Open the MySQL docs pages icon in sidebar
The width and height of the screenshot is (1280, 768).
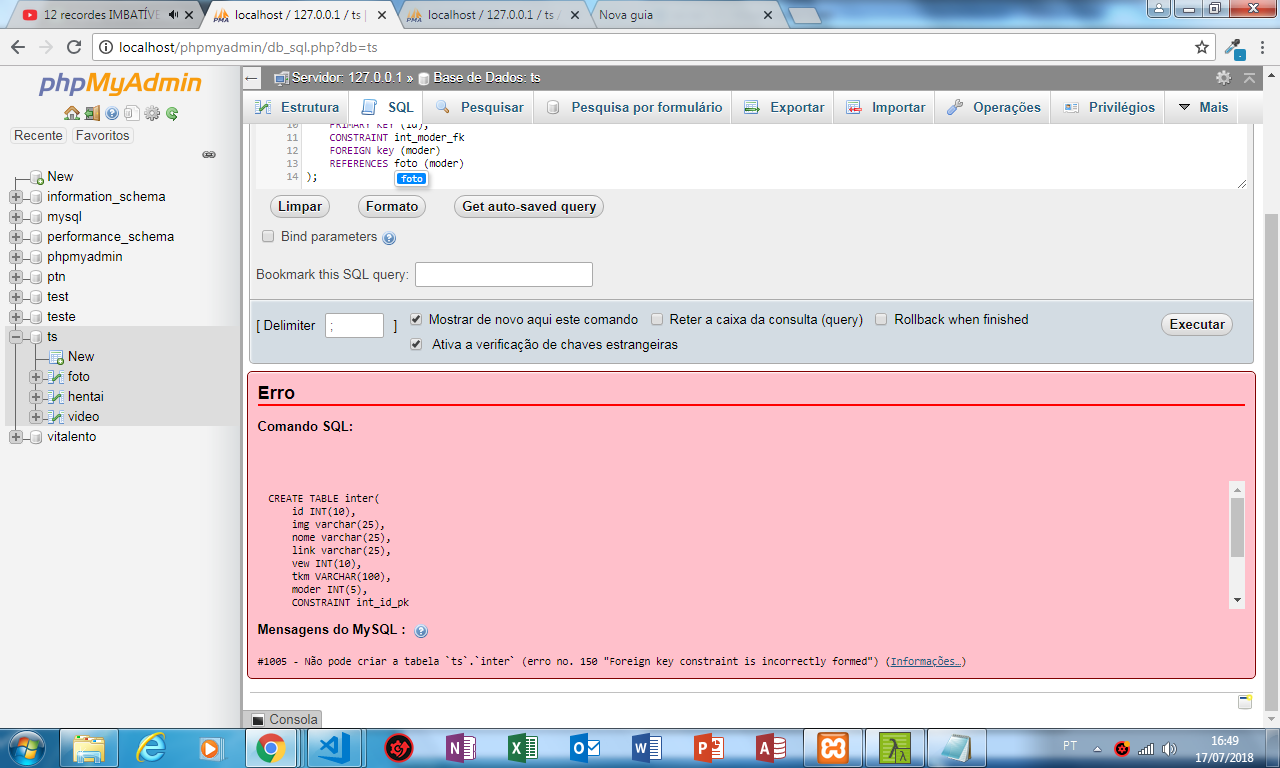pos(131,113)
